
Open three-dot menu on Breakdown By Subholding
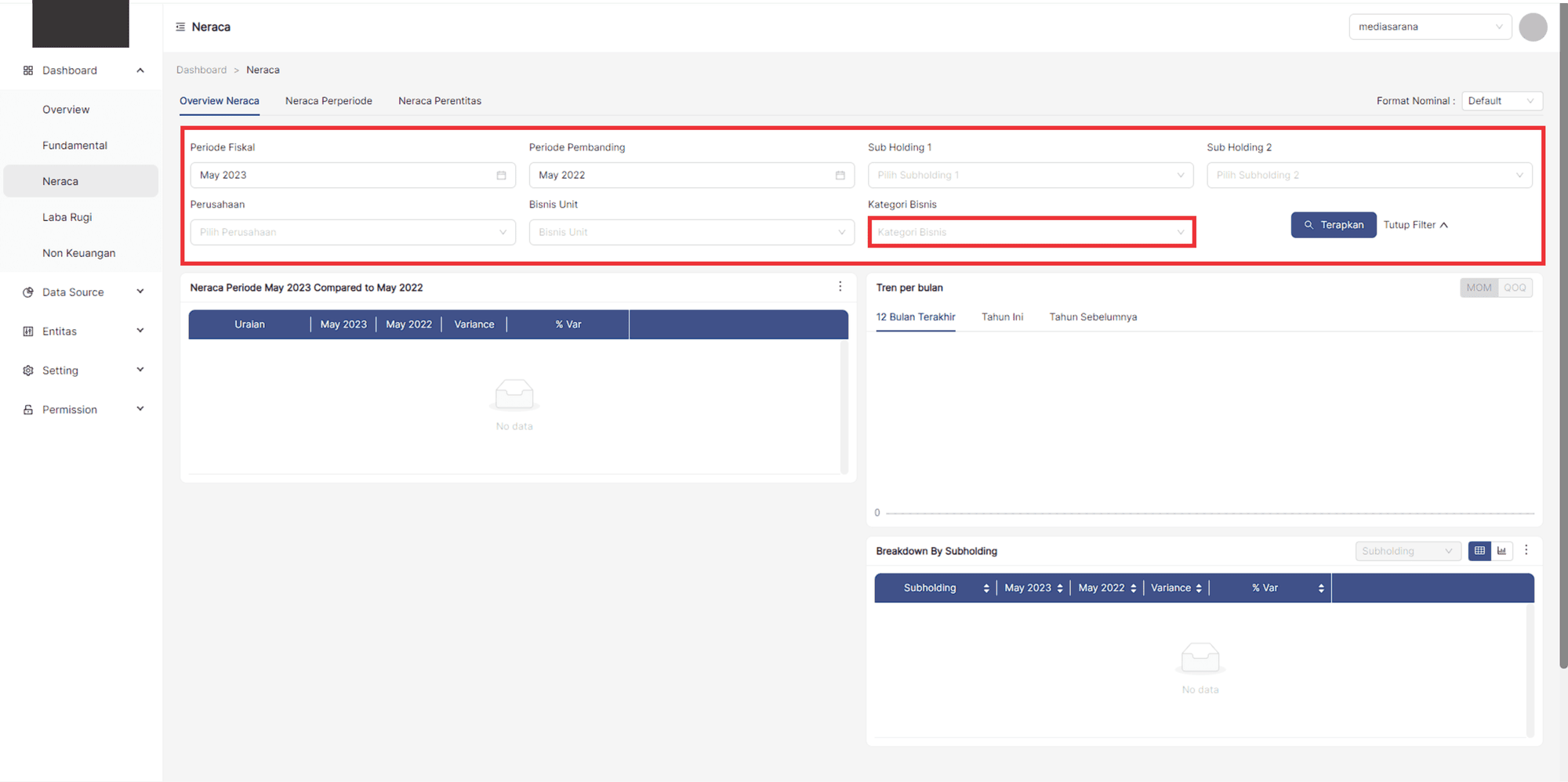tap(1526, 550)
